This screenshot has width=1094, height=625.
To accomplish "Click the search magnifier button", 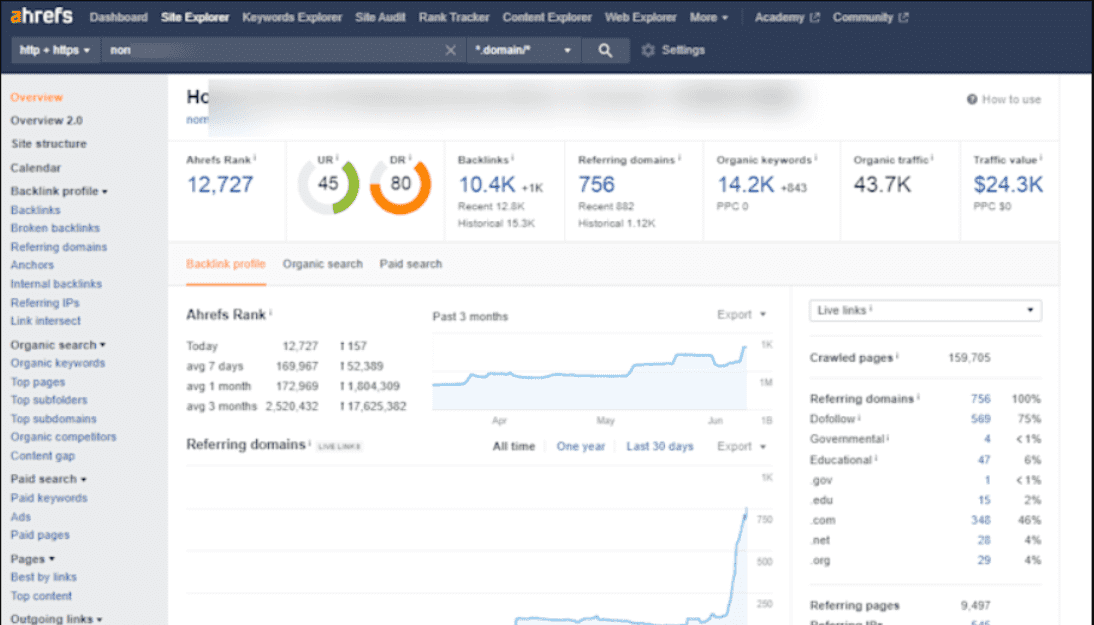I will pyautogui.click(x=605, y=51).
